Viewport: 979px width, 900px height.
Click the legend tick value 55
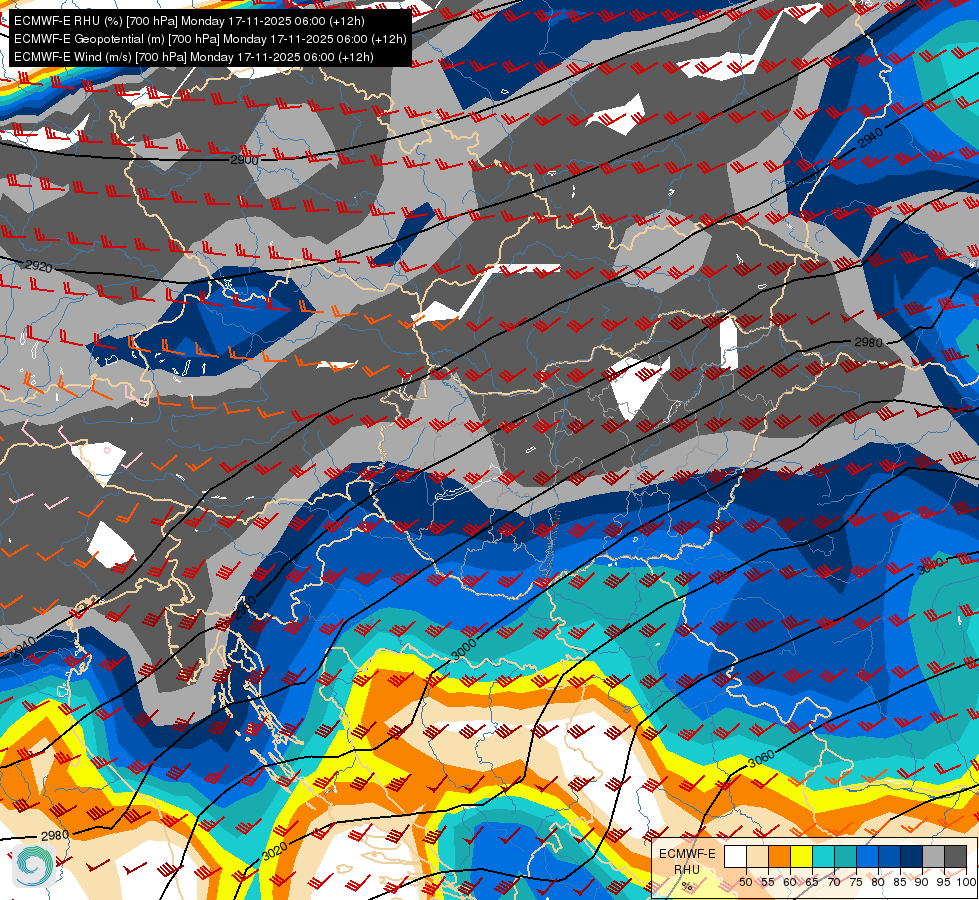767,882
